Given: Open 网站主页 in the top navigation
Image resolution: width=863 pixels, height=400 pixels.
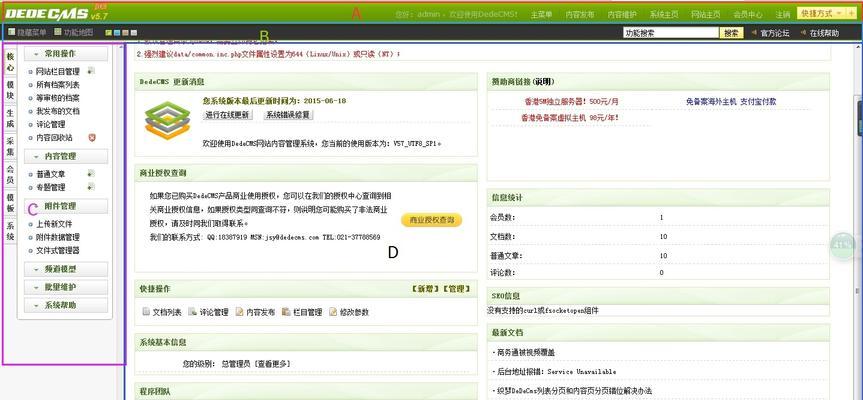Looking at the screenshot, I should click(x=706, y=14).
